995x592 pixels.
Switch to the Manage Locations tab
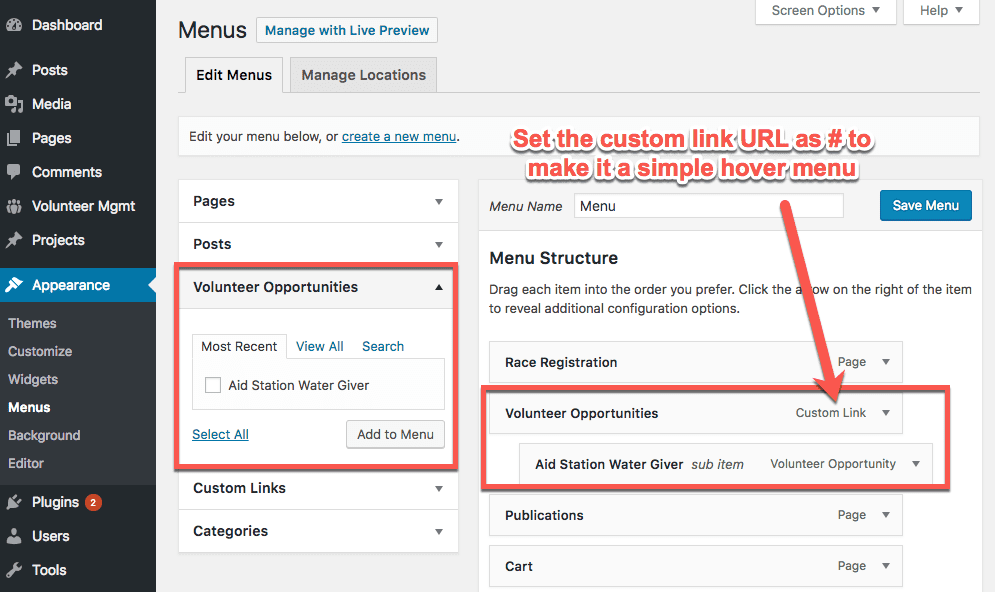click(363, 75)
